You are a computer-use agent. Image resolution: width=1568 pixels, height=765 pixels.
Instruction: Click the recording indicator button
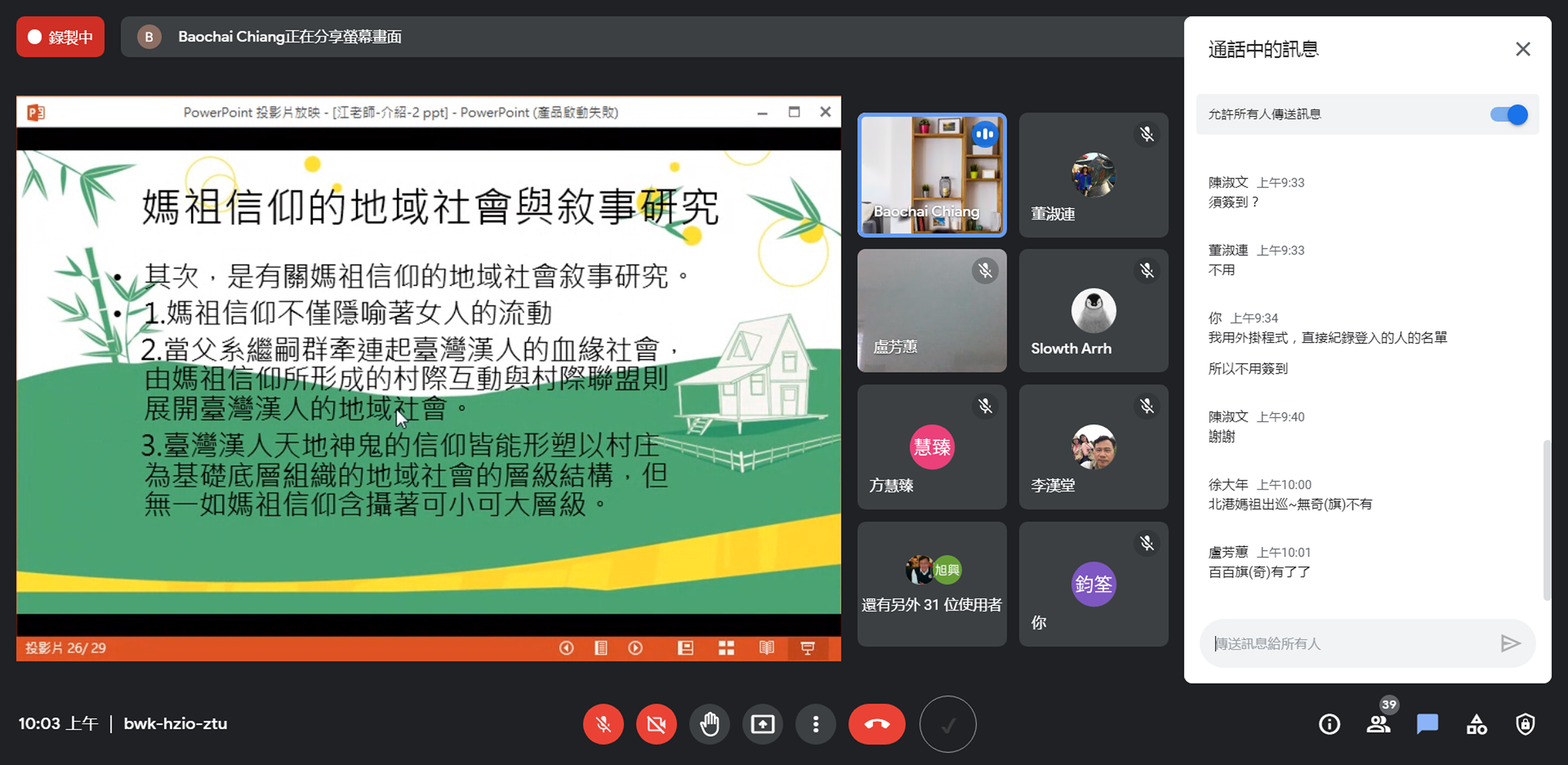tap(60, 37)
